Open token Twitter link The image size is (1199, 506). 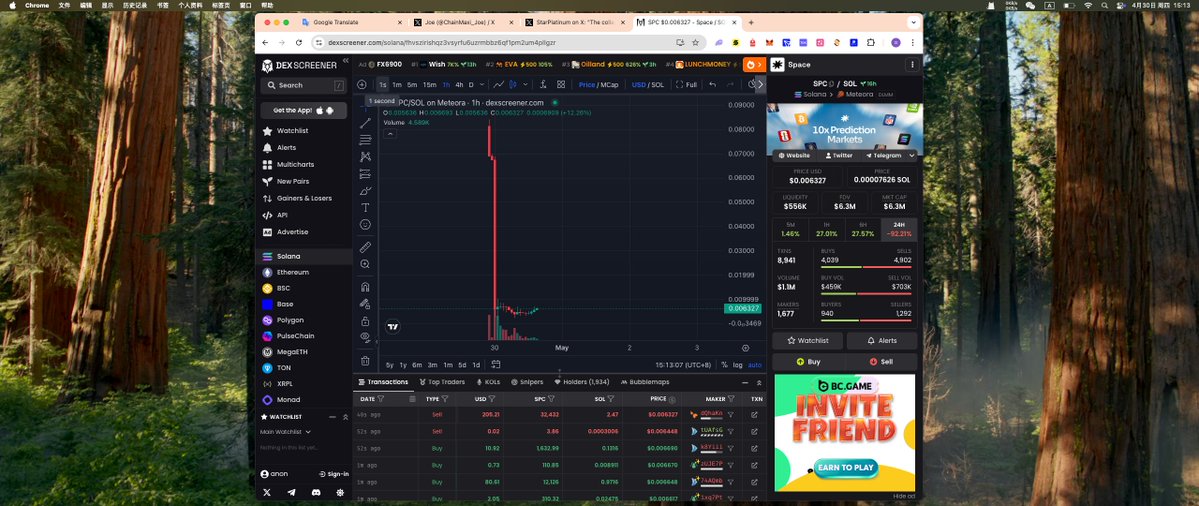pyautogui.click(x=839, y=155)
